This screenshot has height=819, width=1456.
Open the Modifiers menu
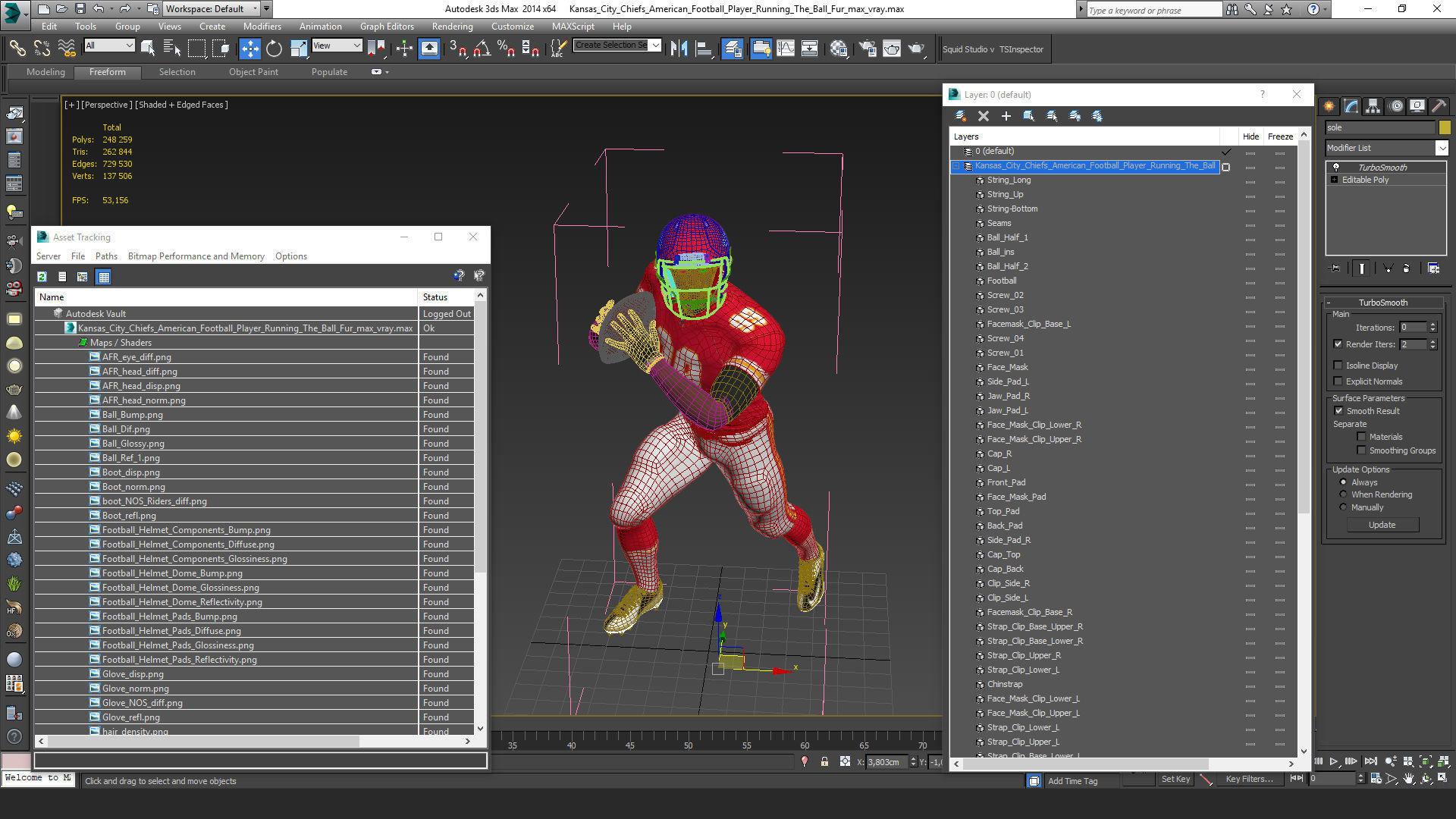(262, 26)
